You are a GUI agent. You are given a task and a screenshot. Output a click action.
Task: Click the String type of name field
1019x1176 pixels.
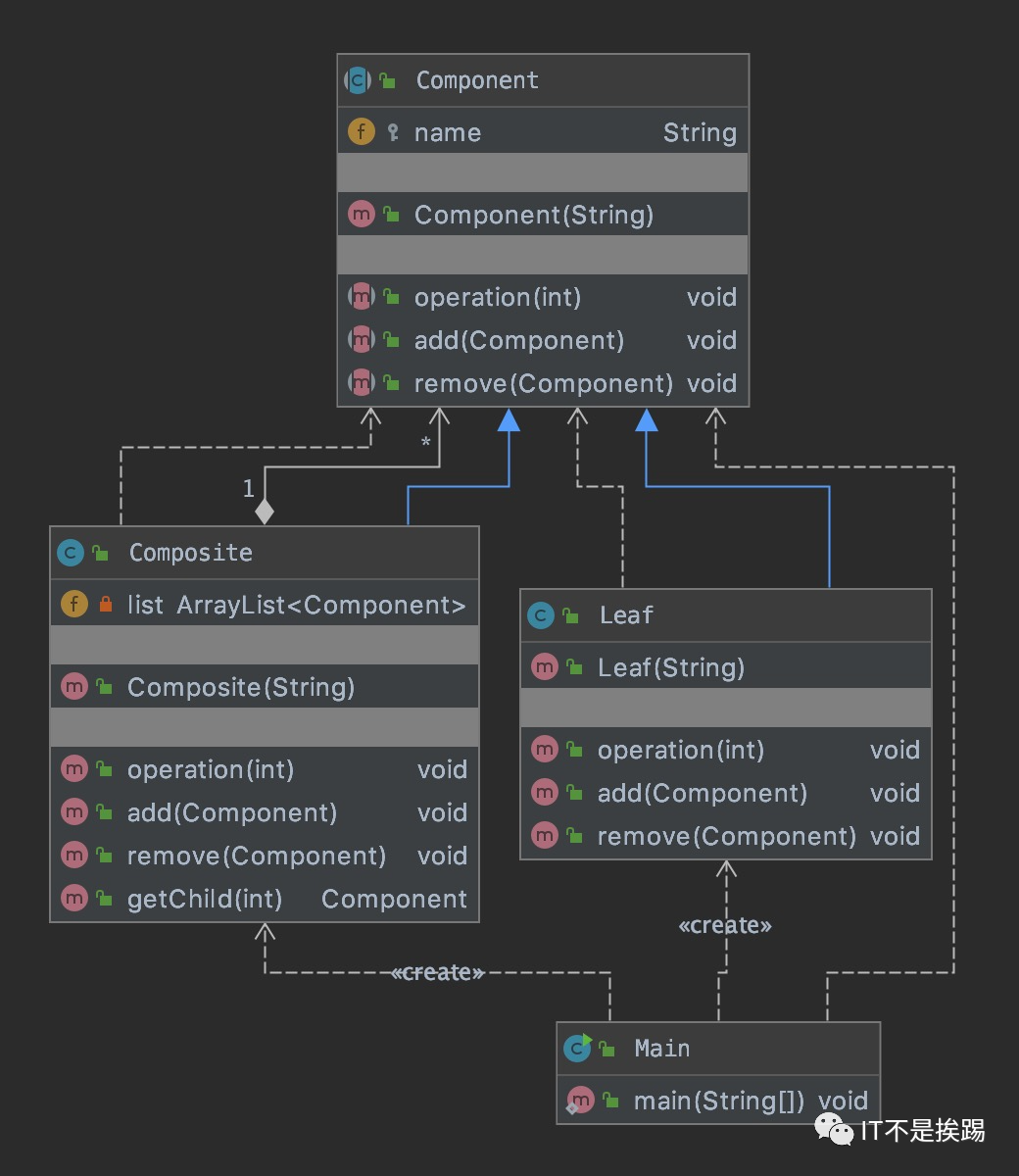[700, 132]
